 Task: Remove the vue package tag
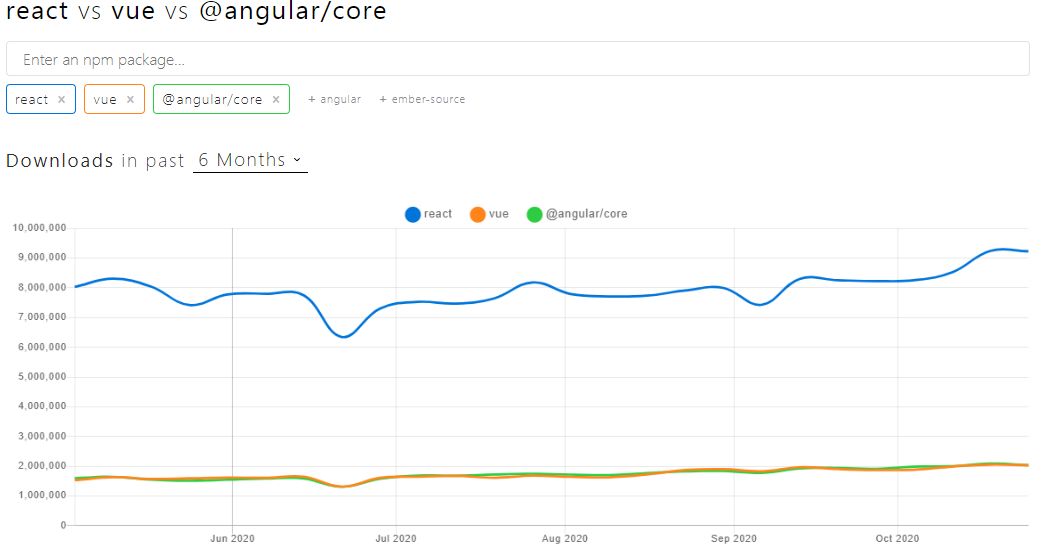pyautogui.click(x=130, y=100)
